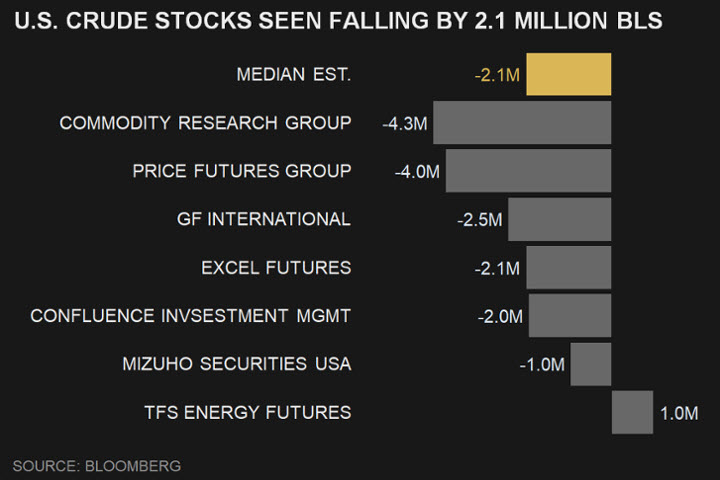This screenshot has width=720, height=480.
Task: Select the GF International label
Action: (x=264, y=219)
